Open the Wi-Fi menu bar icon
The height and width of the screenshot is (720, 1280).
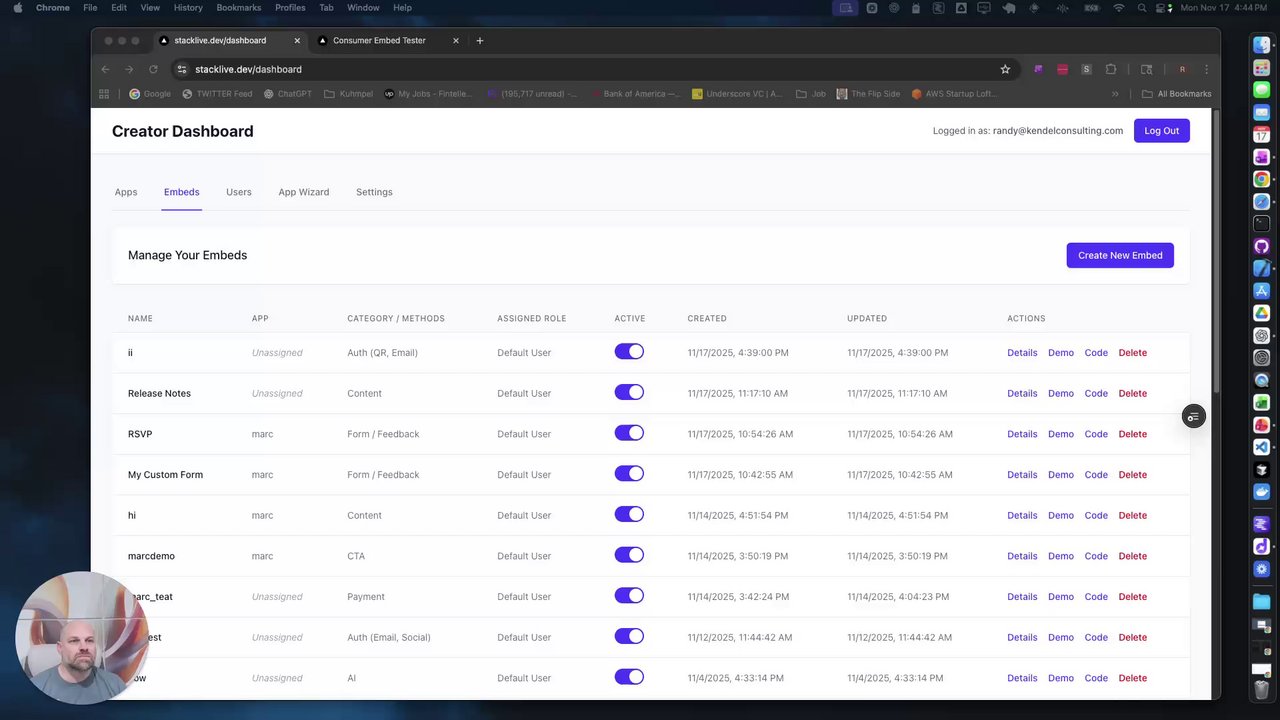click(x=1118, y=8)
